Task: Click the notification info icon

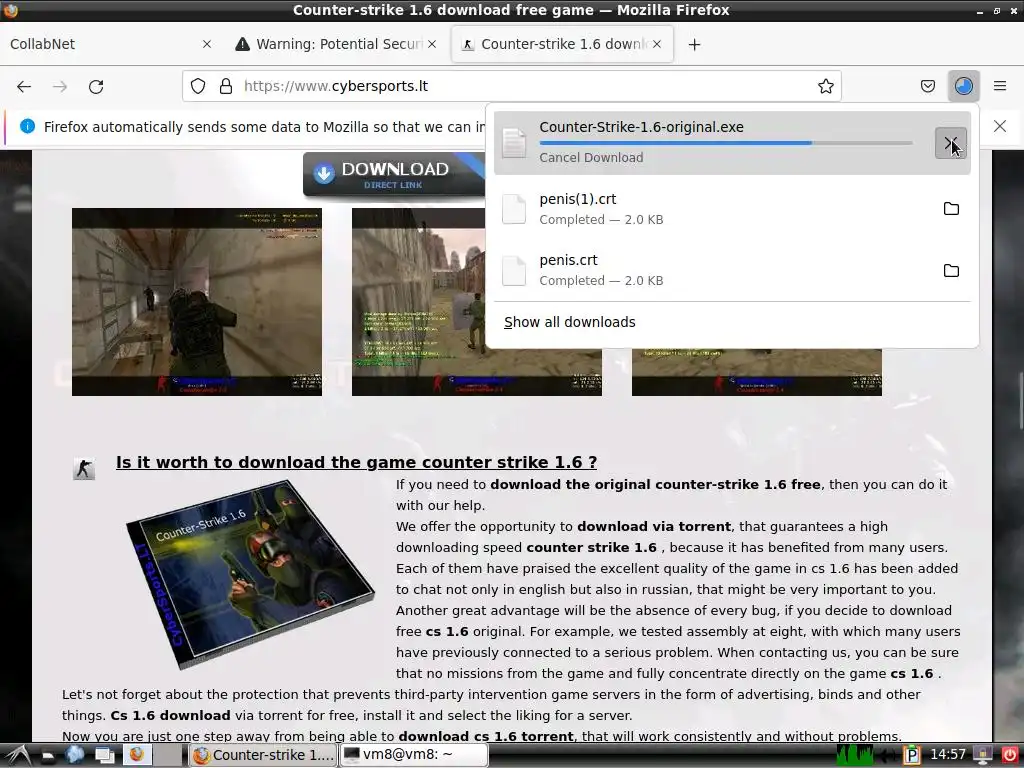Action: point(27,126)
